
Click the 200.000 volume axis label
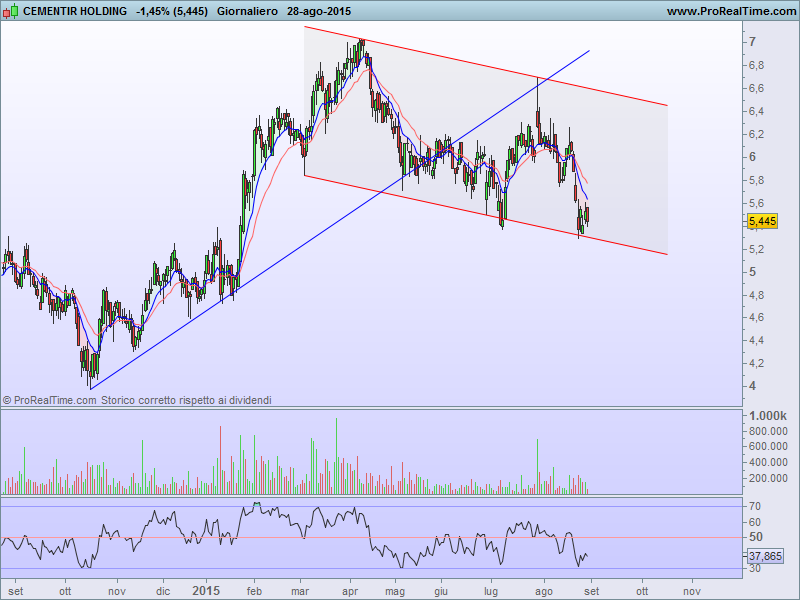click(768, 478)
